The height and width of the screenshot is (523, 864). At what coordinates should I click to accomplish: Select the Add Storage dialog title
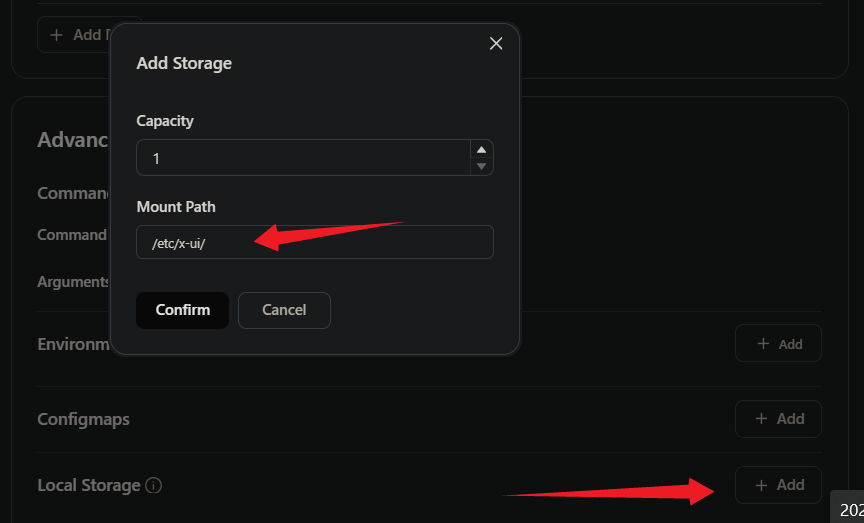tap(184, 63)
